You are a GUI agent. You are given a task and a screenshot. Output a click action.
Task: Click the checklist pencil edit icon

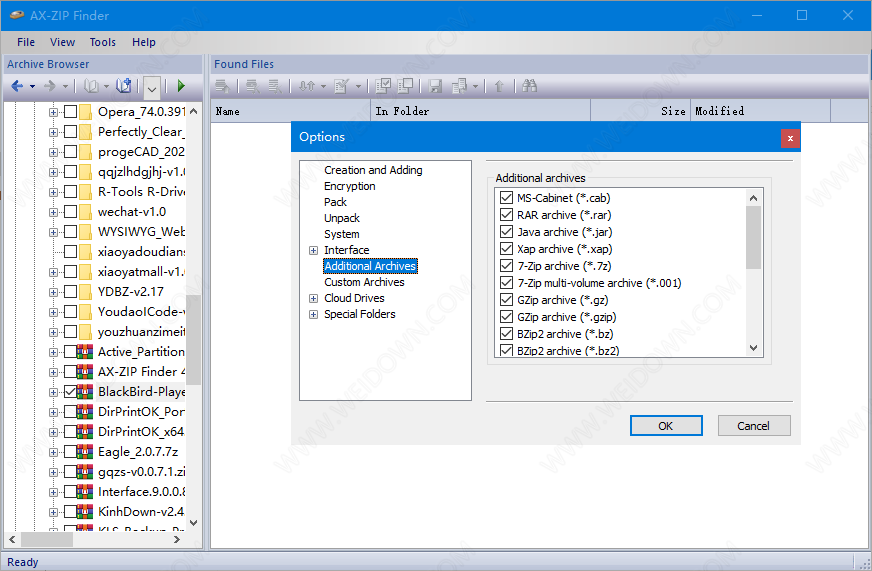pyautogui.click(x=341, y=86)
